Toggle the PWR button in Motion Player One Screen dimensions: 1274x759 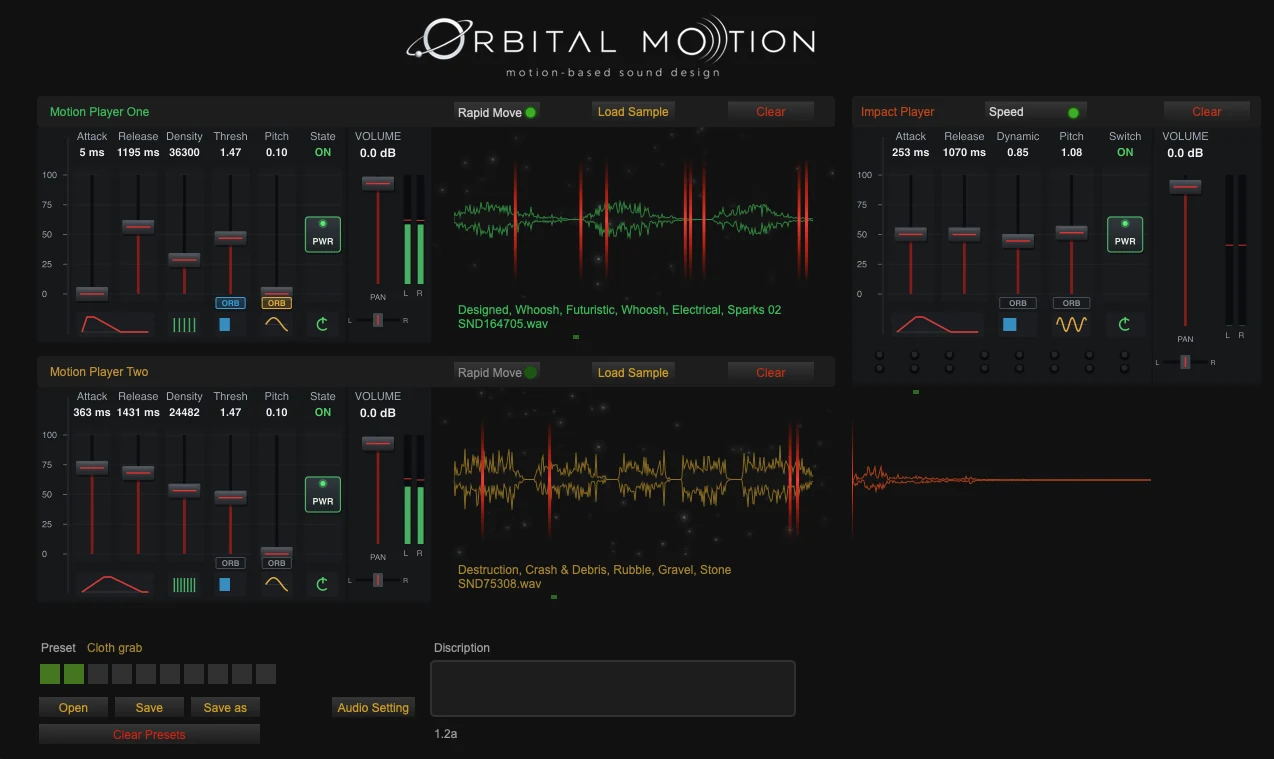click(323, 234)
